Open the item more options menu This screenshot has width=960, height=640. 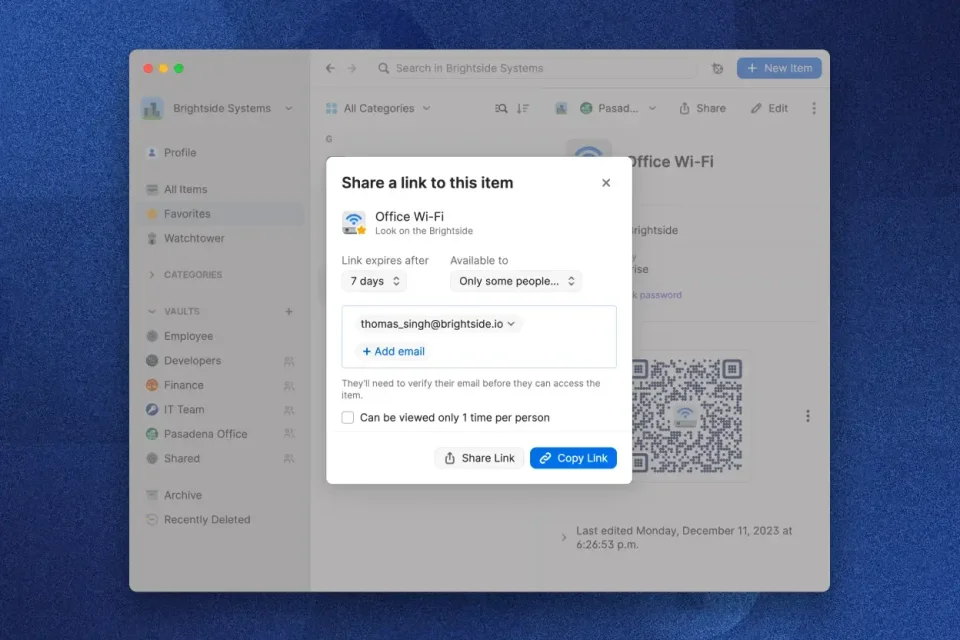click(x=814, y=108)
